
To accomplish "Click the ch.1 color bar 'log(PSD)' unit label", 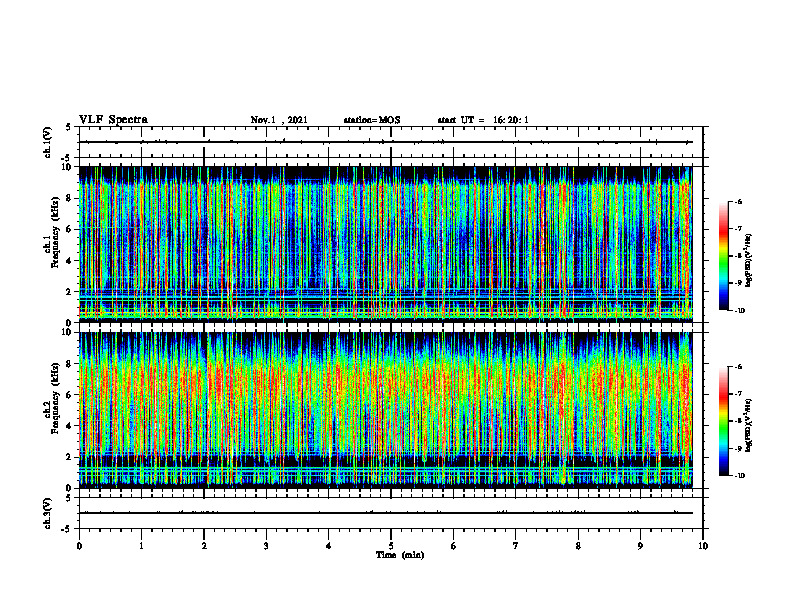I will pos(749,261).
